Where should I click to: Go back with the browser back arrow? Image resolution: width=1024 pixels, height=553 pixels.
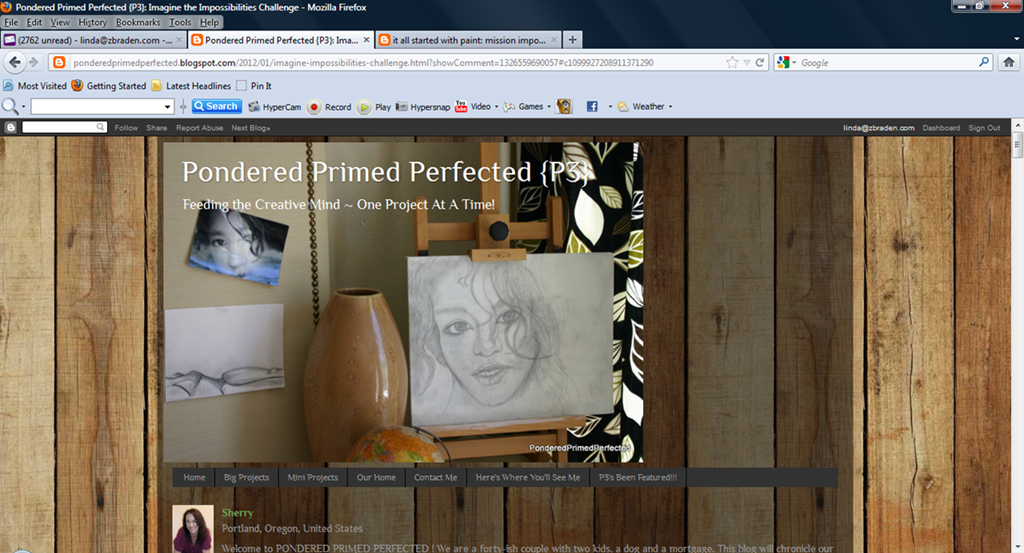[x=15, y=62]
